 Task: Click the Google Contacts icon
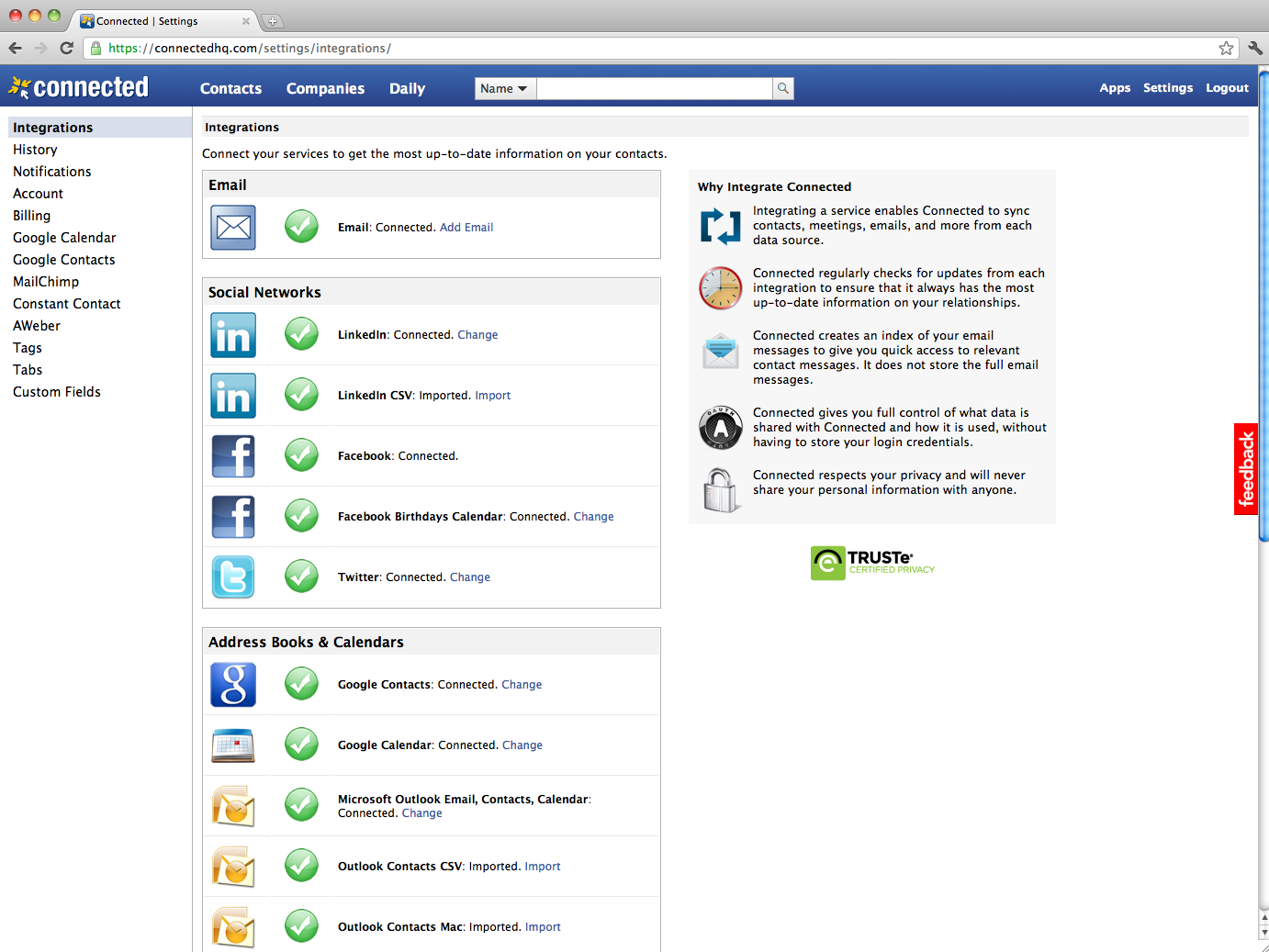pos(233,685)
